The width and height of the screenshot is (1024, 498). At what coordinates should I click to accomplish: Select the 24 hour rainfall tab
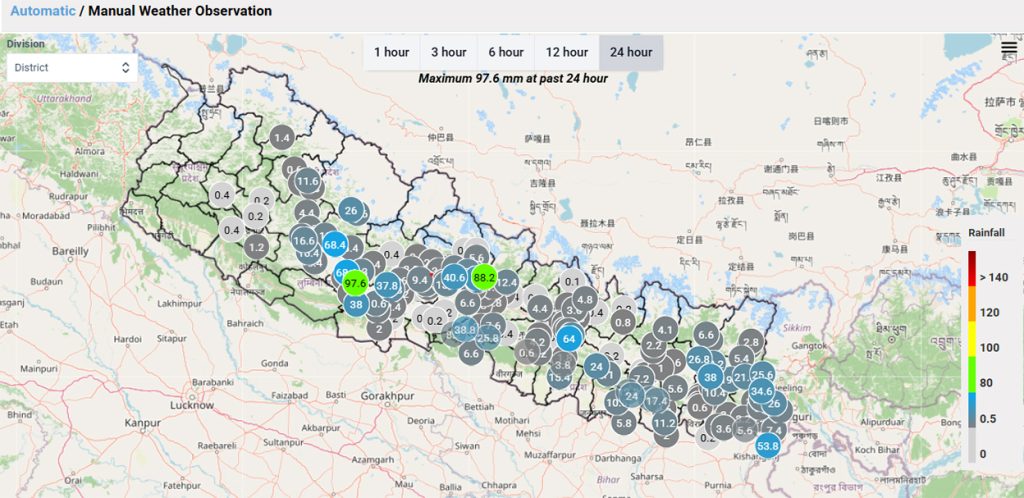point(630,52)
